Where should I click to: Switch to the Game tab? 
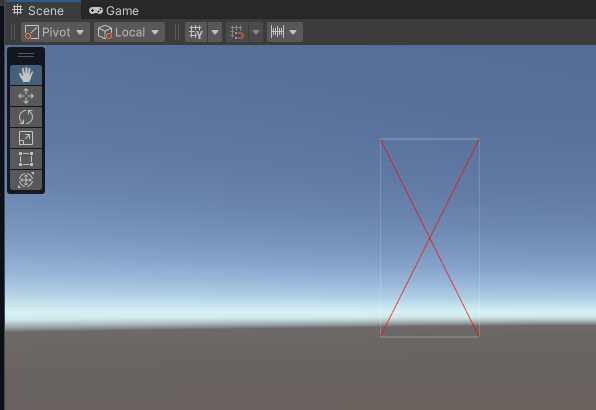coord(114,10)
